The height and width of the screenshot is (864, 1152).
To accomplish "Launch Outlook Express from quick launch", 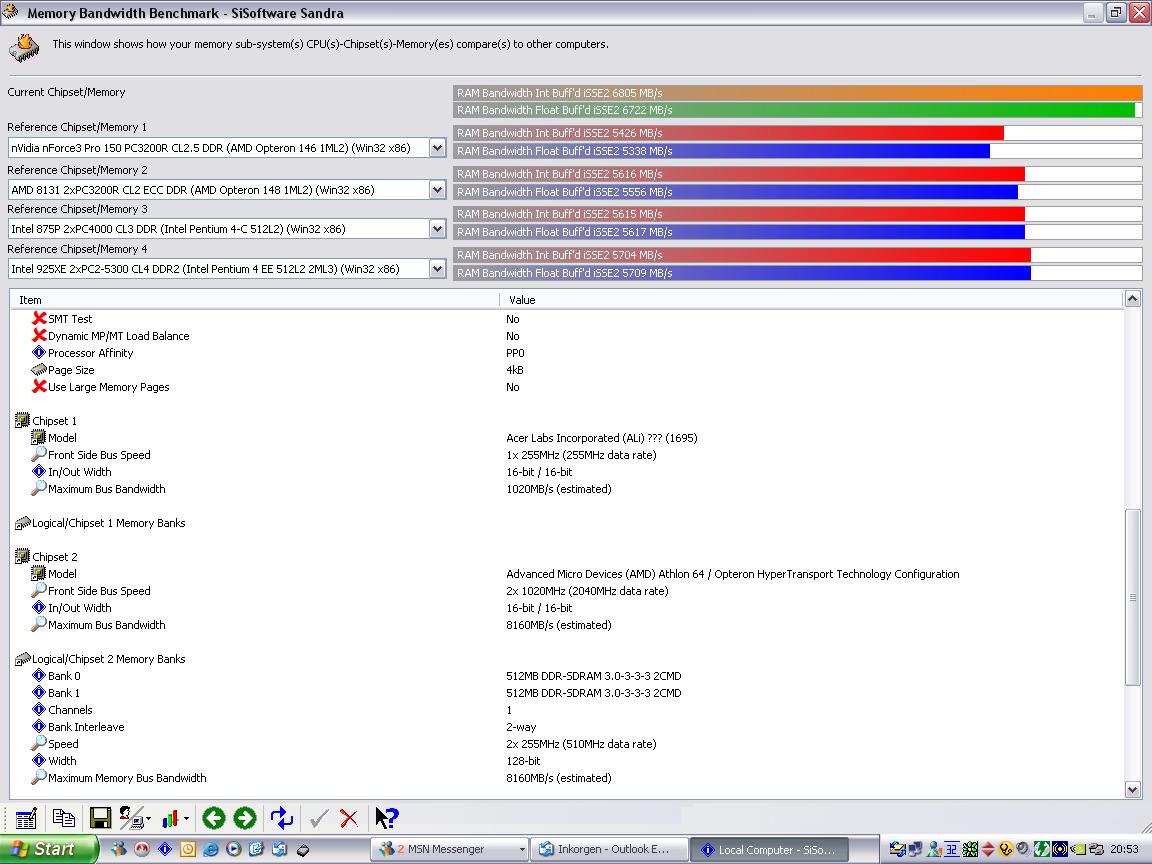I will pyautogui.click(x=279, y=849).
